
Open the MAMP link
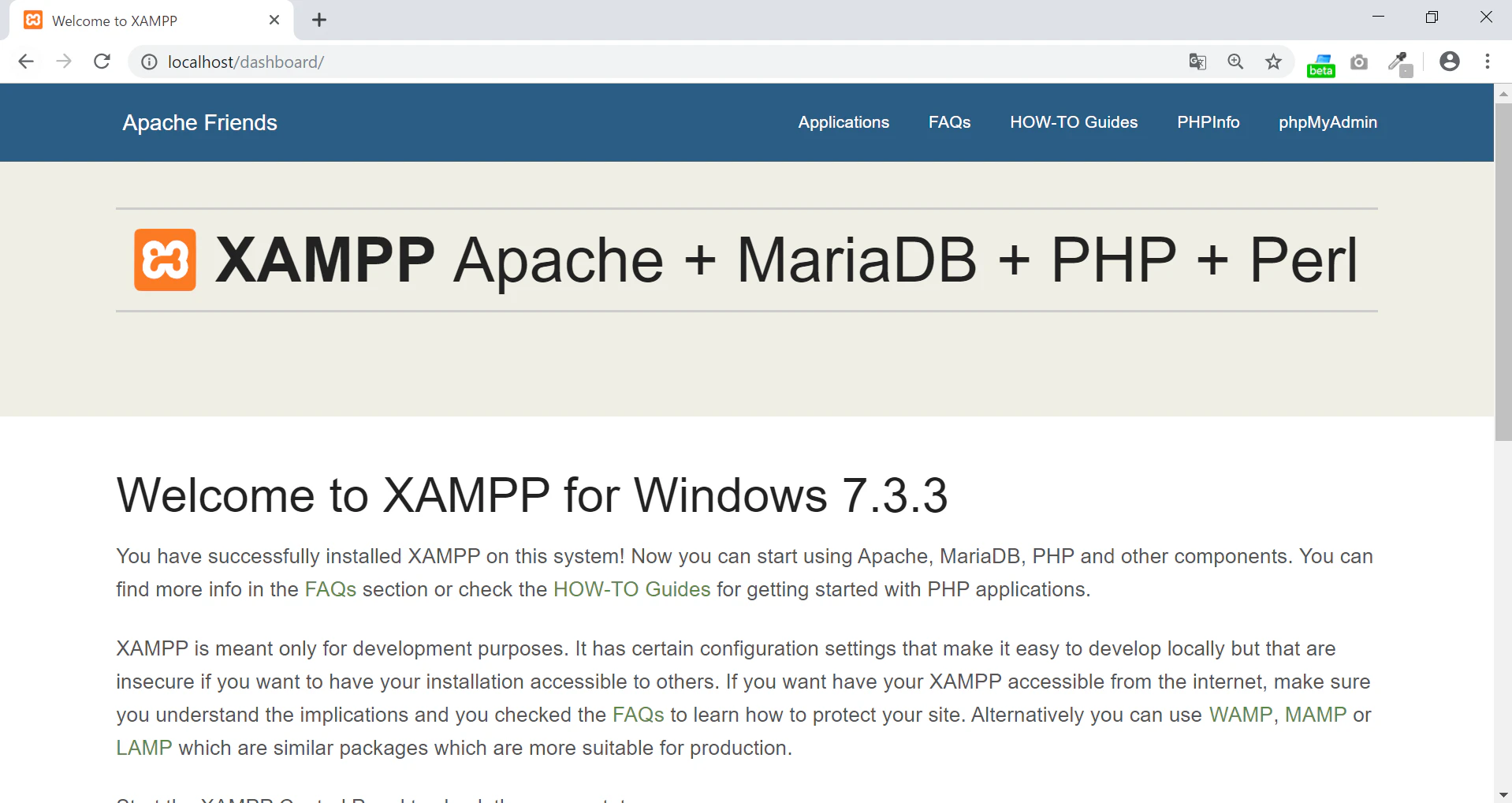(1316, 715)
